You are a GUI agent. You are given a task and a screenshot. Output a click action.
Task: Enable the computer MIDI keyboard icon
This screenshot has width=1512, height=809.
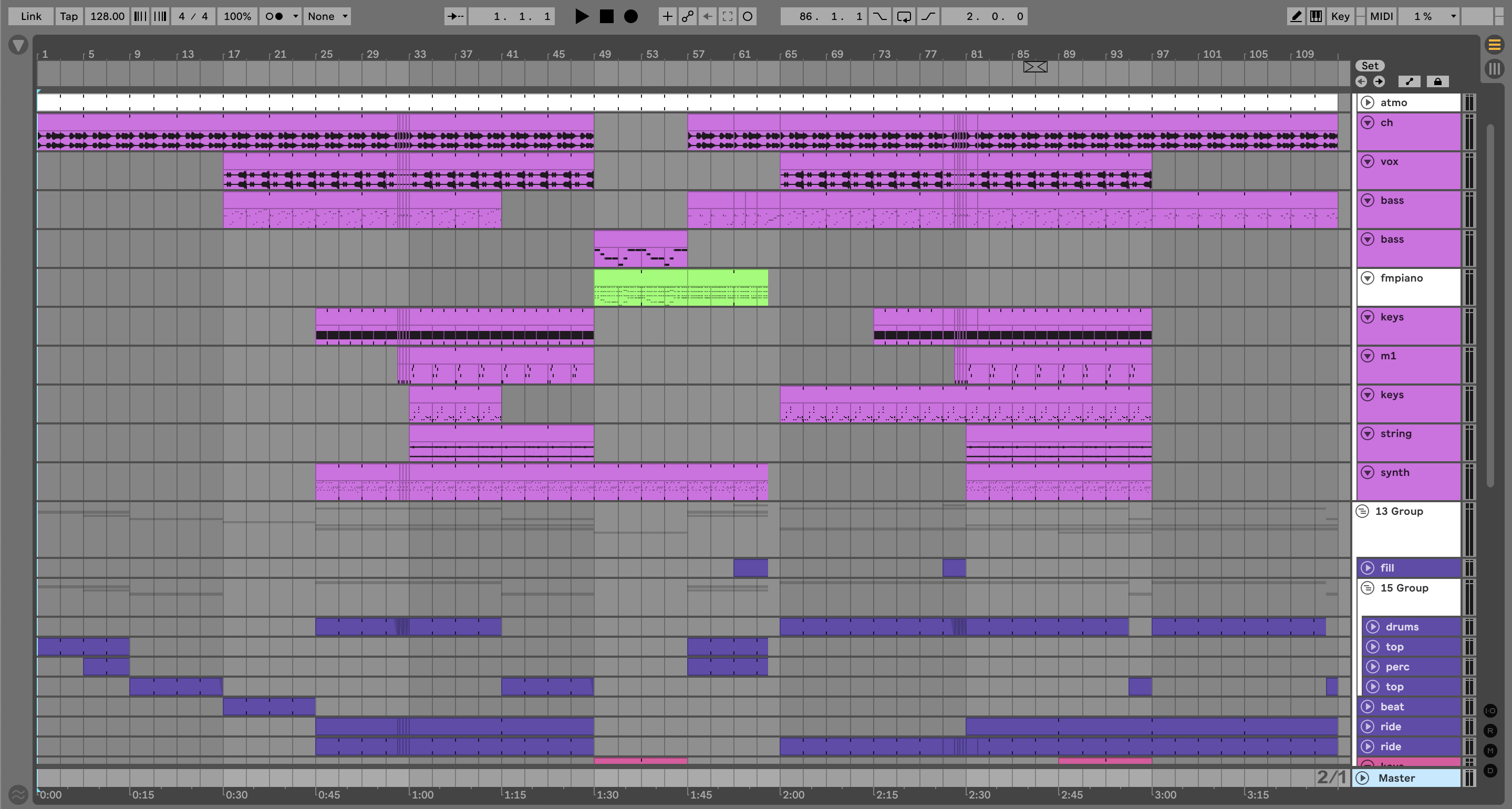coord(1316,16)
